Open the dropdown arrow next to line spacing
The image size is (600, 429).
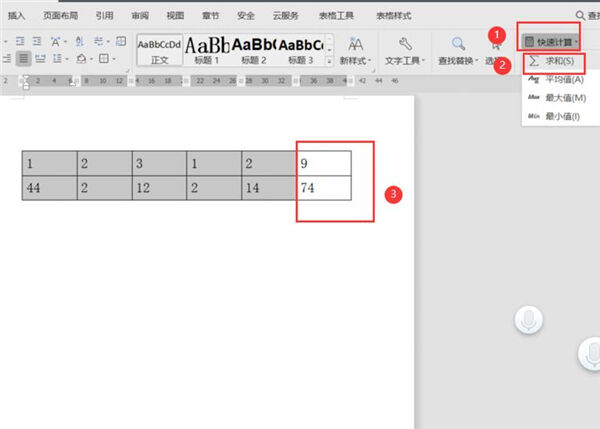pyautogui.click(x=67, y=59)
